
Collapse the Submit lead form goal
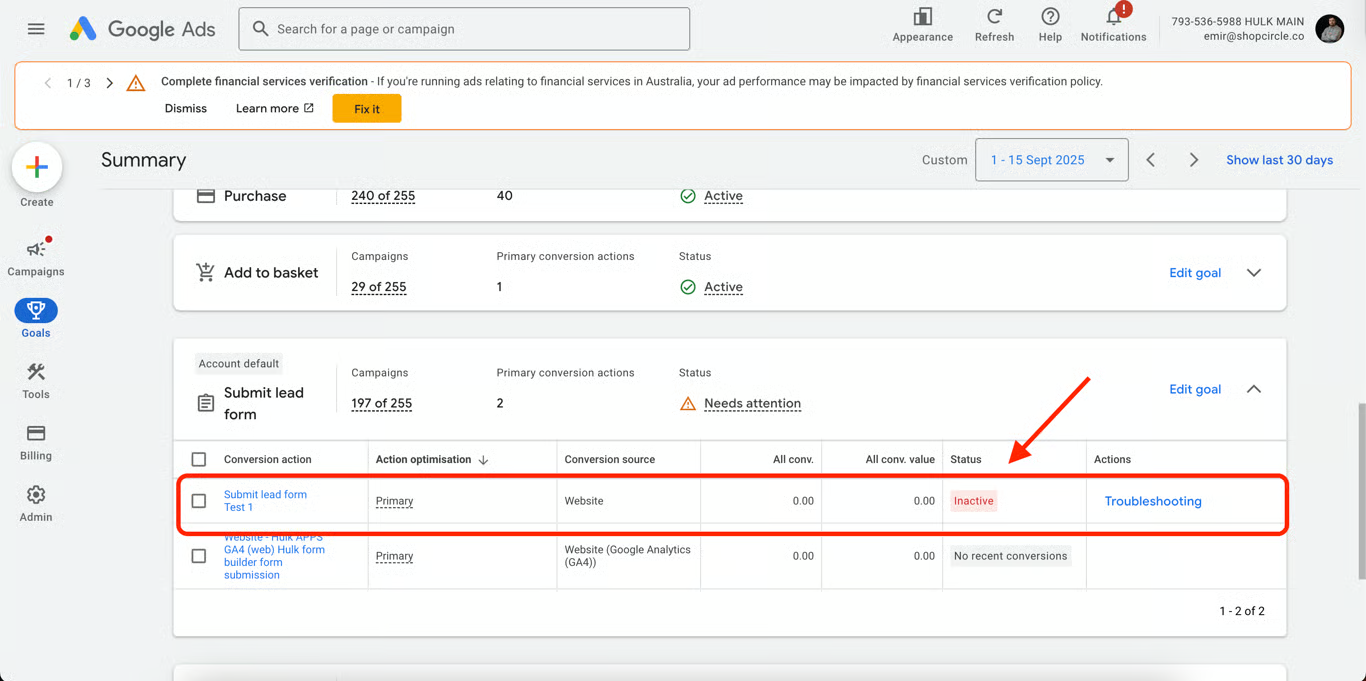coord(1254,389)
